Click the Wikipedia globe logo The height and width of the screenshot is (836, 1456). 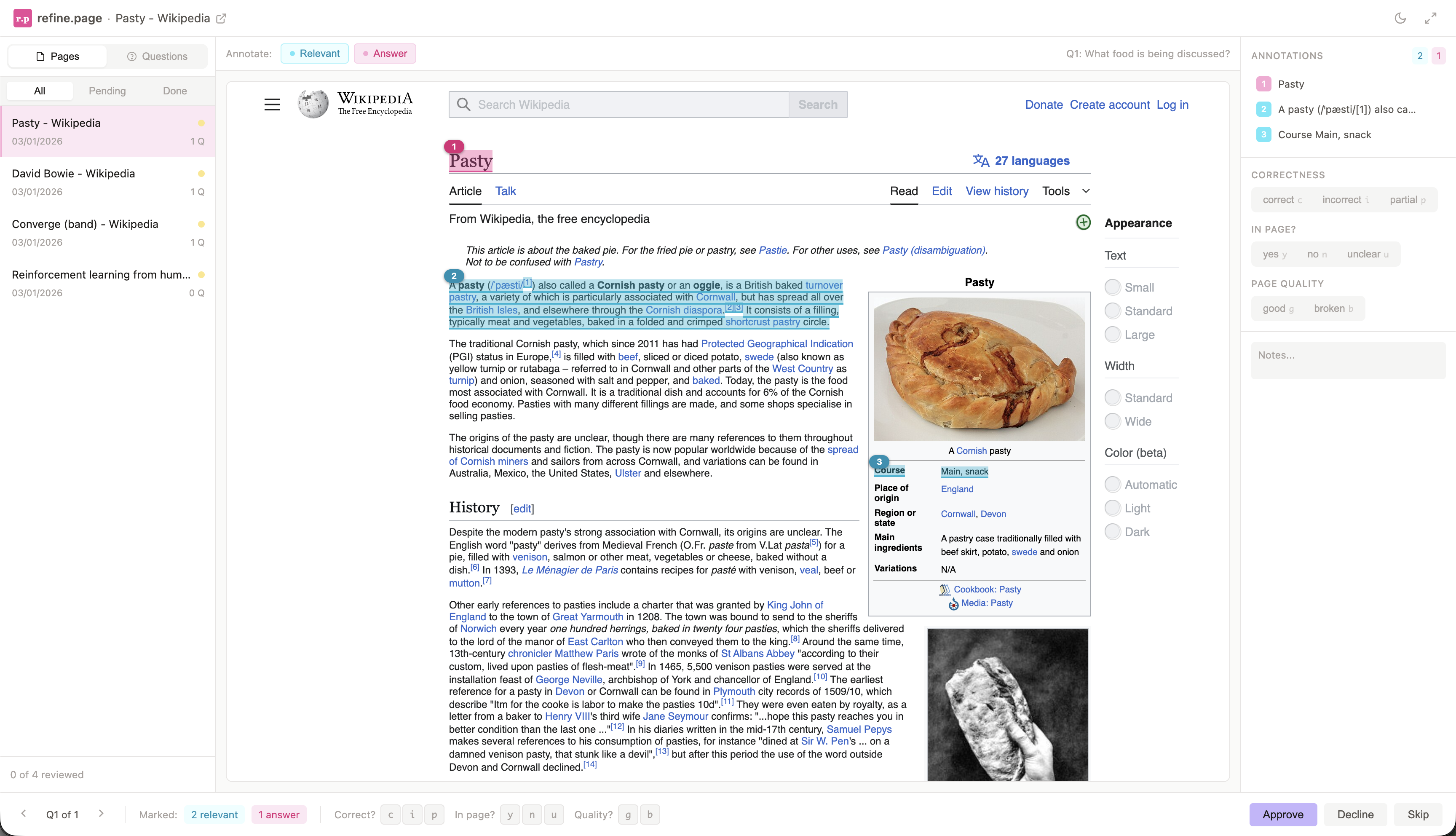click(313, 104)
